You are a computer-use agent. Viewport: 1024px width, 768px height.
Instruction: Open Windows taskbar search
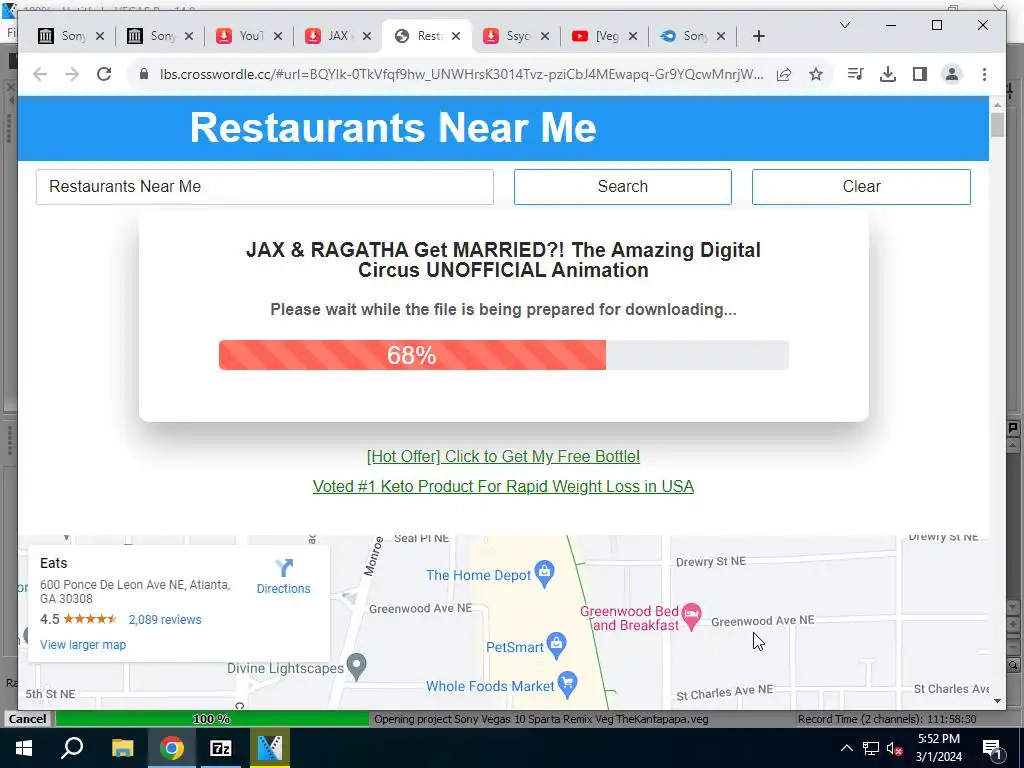click(x=72, y=748)
